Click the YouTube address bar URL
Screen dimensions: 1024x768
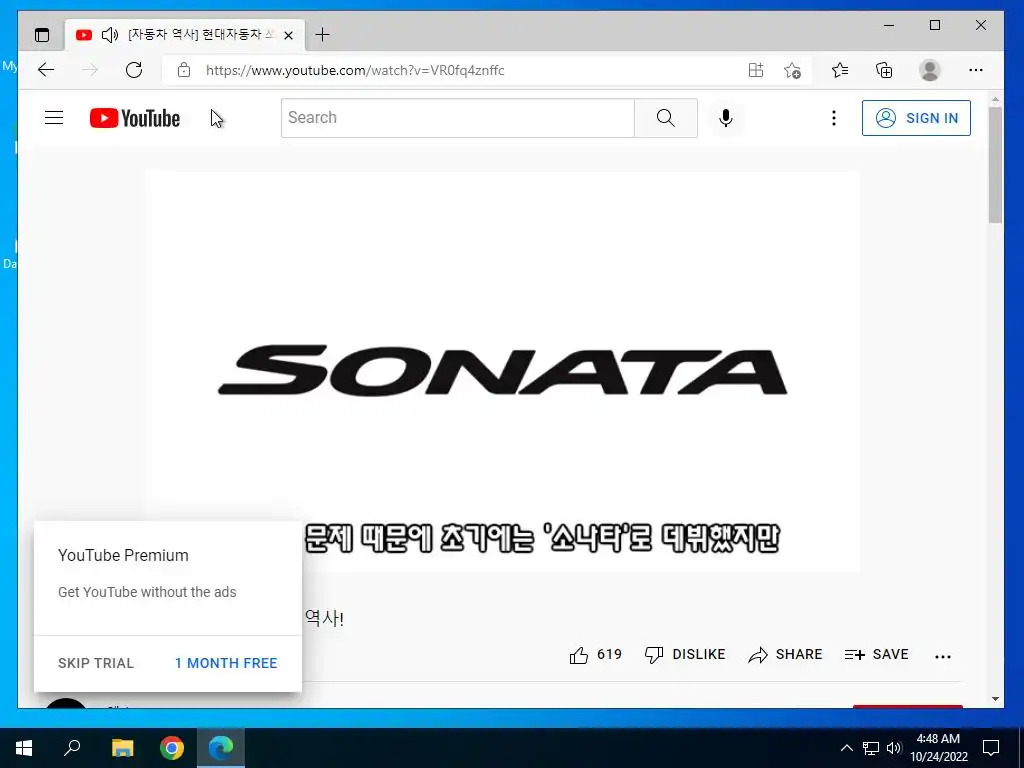(355, 71)
